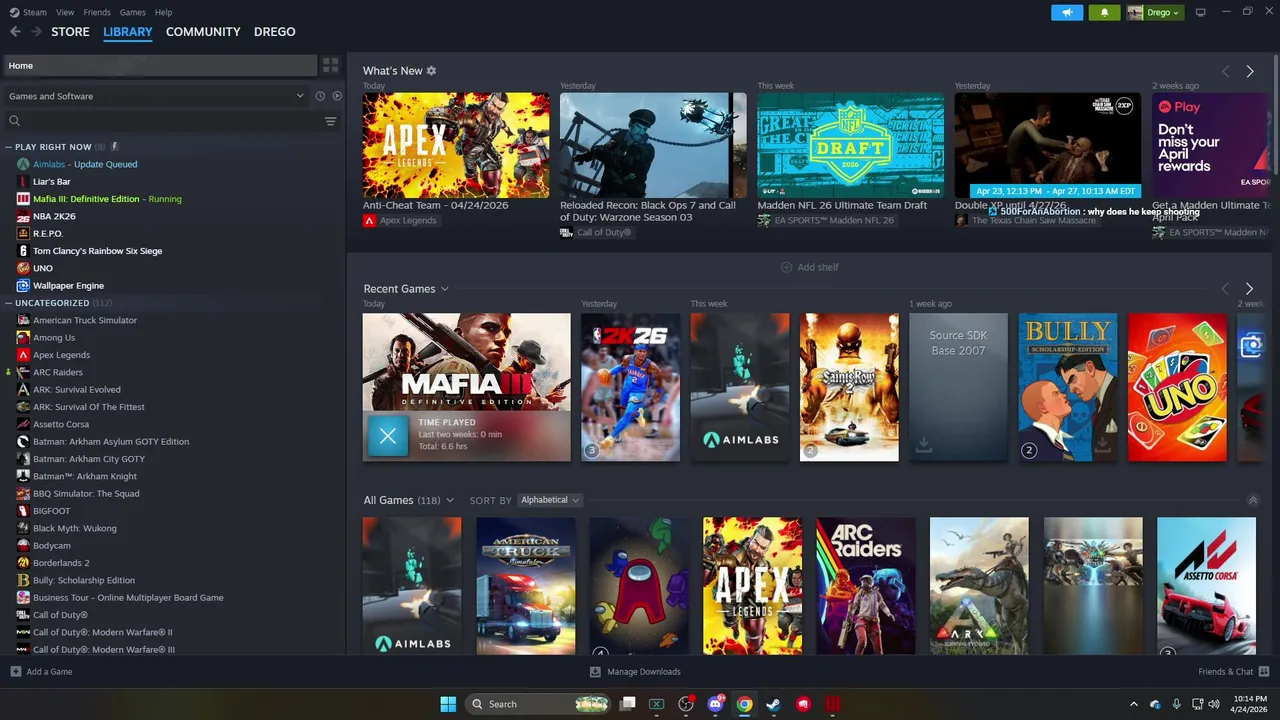Image resolution: width=1280 pixels, height=720 pixels.
Task: Open Source SDK Base 2007 tile
Action: [x=958, y=387]
